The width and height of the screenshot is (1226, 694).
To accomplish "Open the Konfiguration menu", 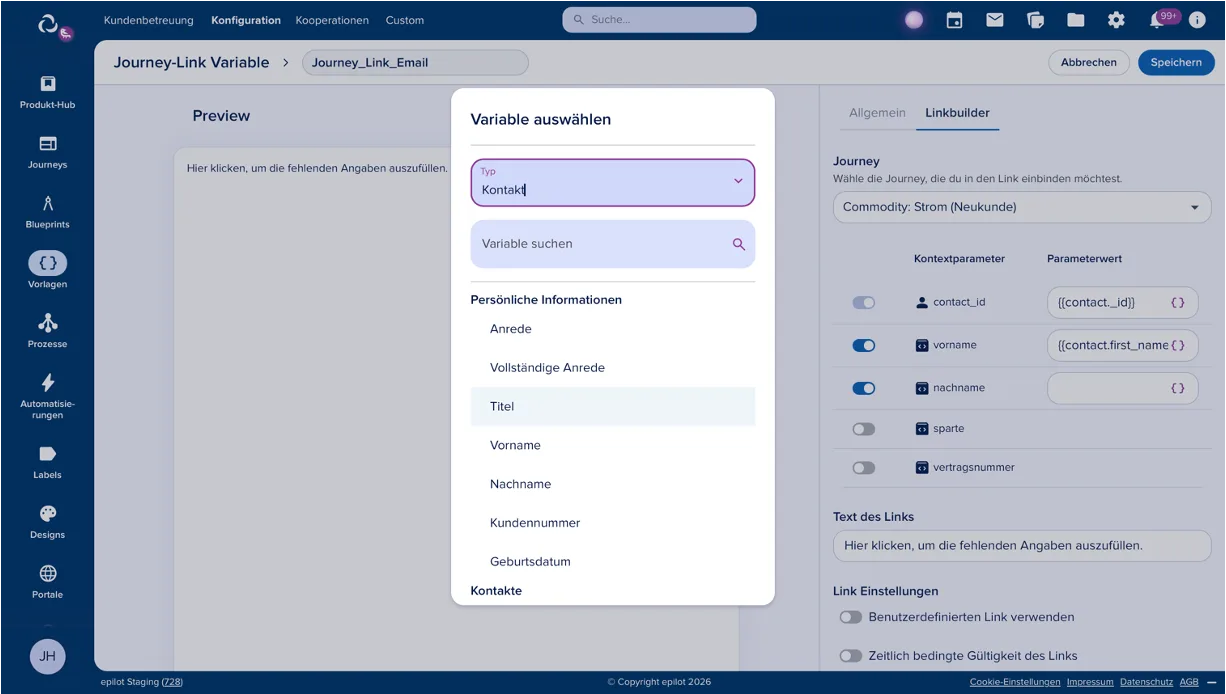I will [x=246, y=20].
